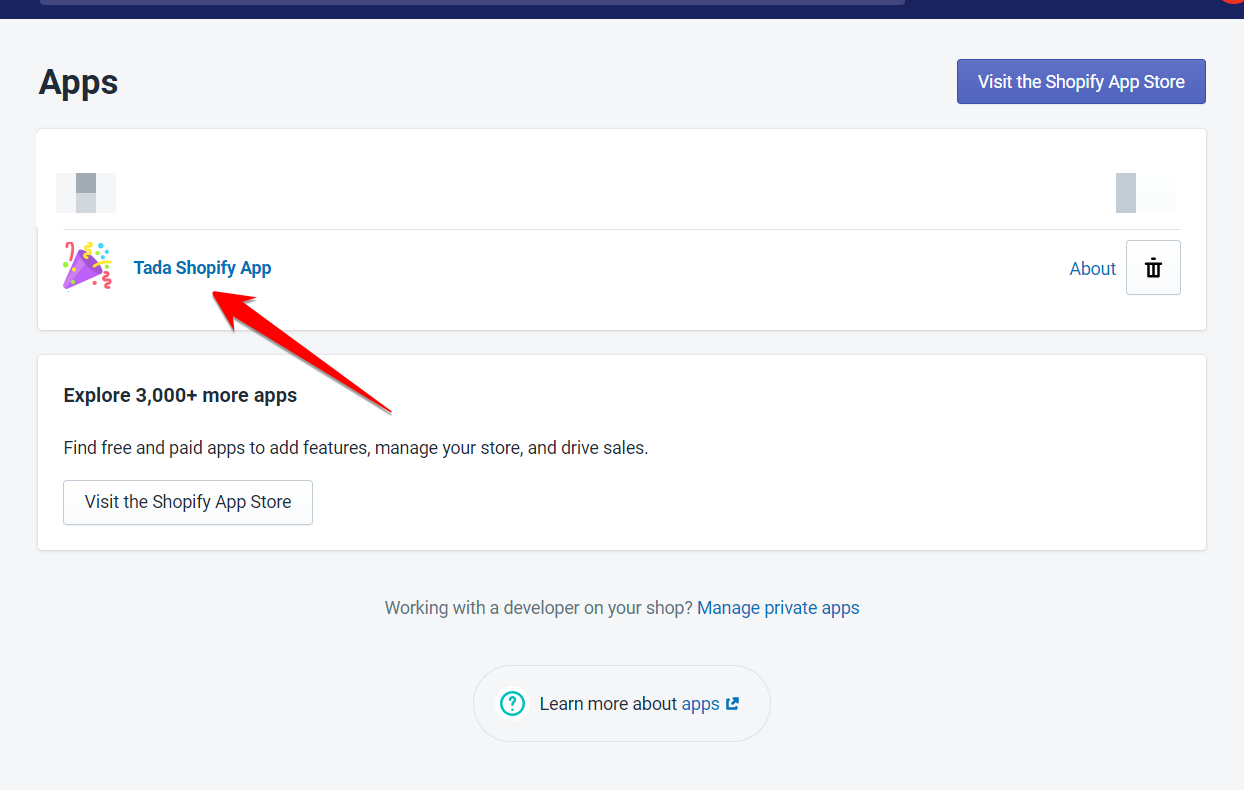Click the Tada party popper app icon
This screenshot has height=790, width=1244.
tap(88, 266)
